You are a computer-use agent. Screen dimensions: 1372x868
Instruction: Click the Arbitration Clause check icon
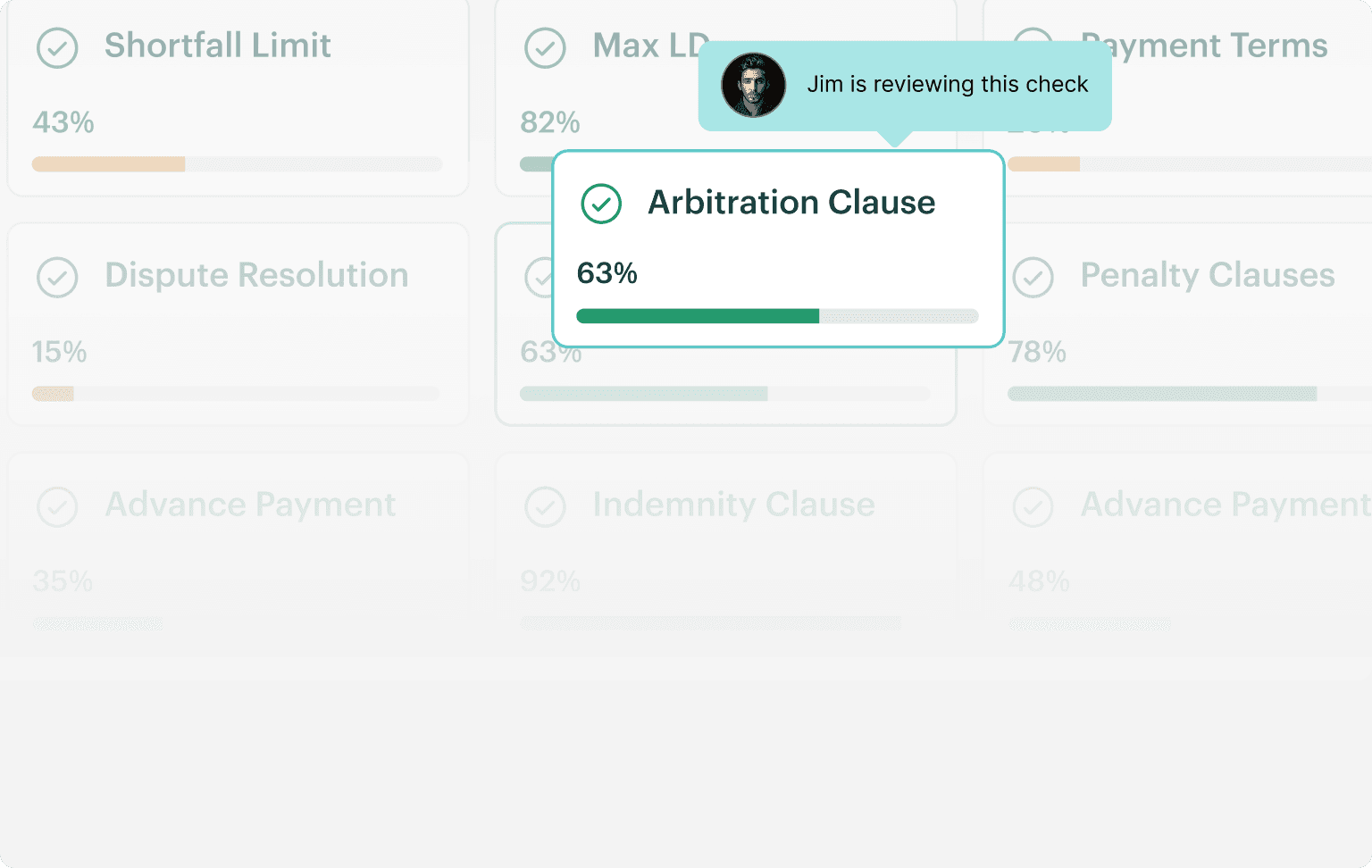coord(601,204)
